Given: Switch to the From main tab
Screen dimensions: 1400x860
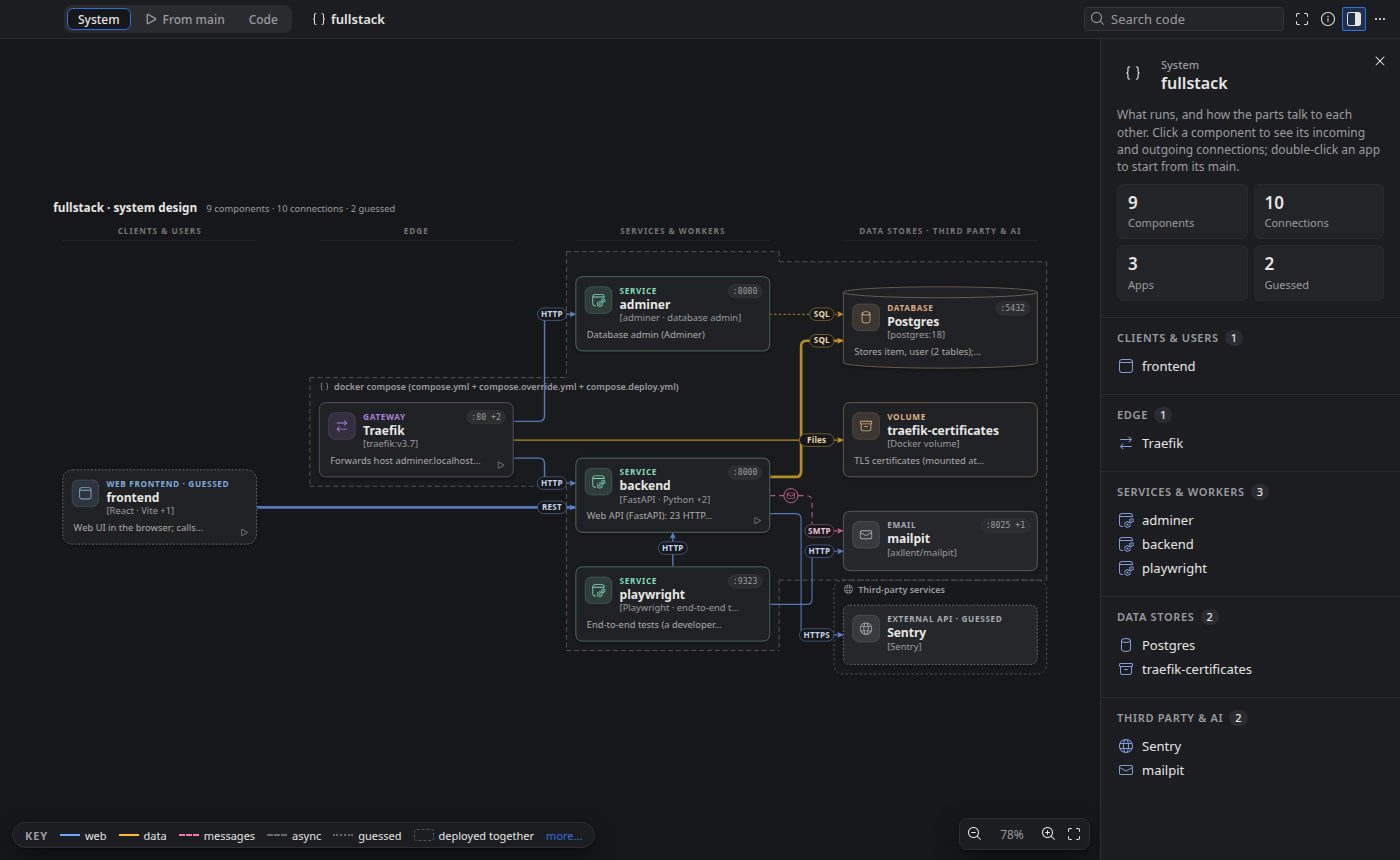Looking at the screenshot, I should tap(185, 19).
